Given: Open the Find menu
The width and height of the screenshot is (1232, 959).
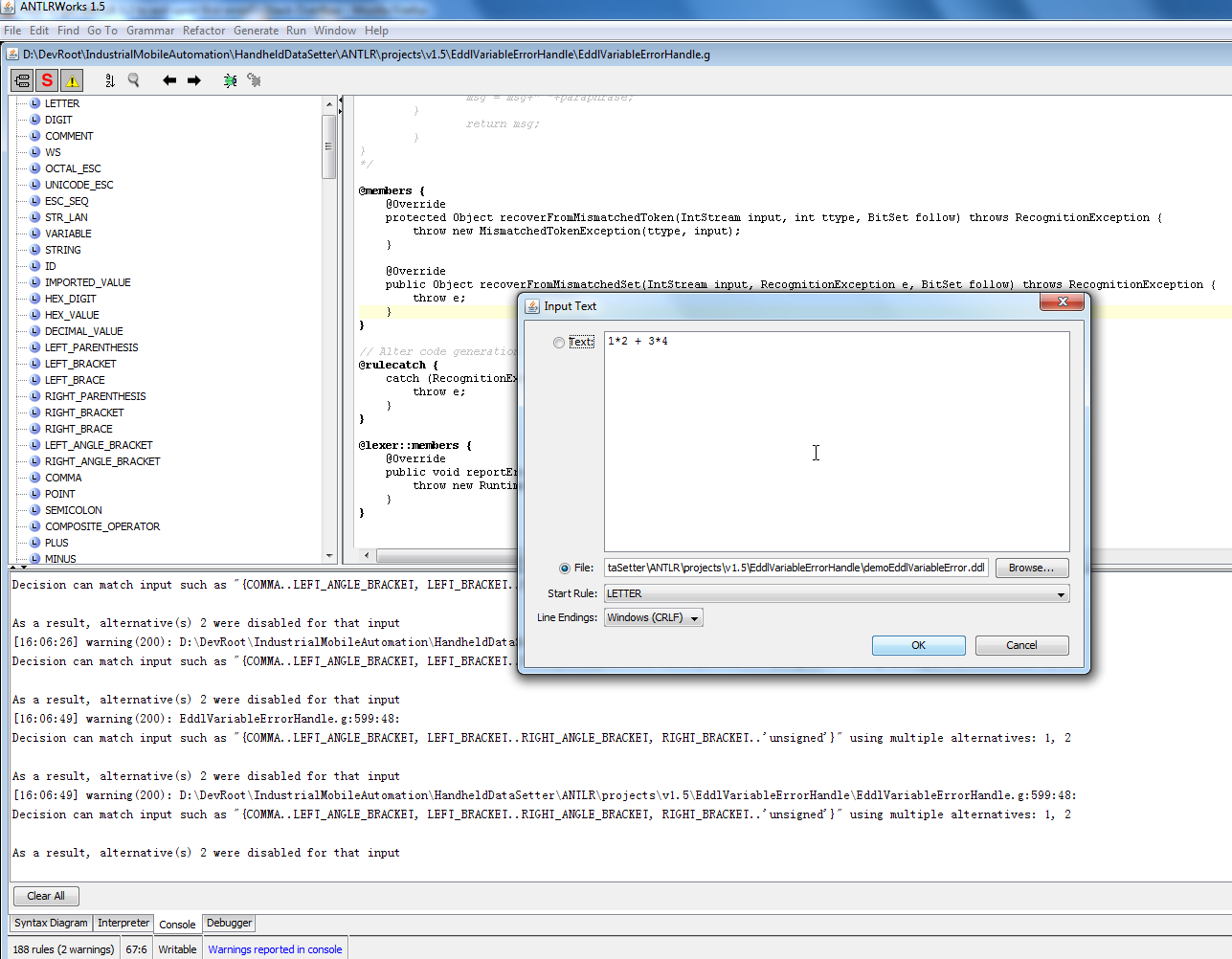Looking at the screenshot, I should click(x=68, y=31).
